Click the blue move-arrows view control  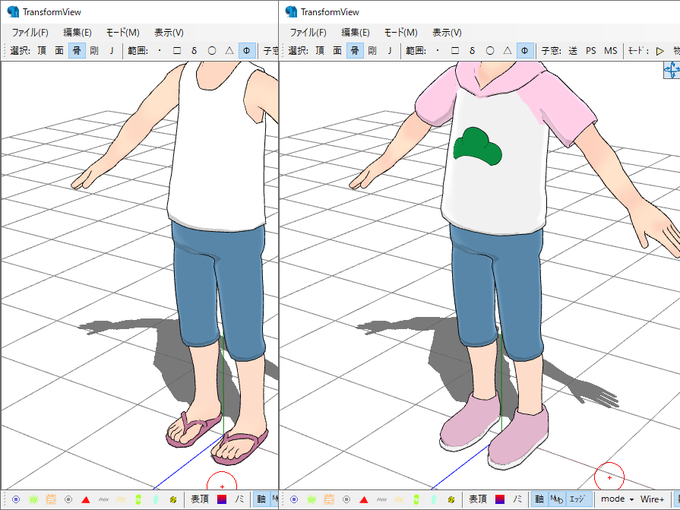pyautogui.click(x=672, y=70)
